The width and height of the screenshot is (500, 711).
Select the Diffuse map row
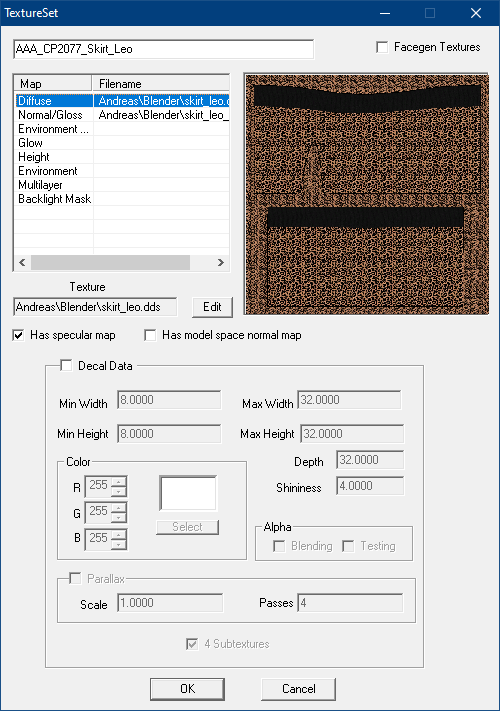[122, 101]
